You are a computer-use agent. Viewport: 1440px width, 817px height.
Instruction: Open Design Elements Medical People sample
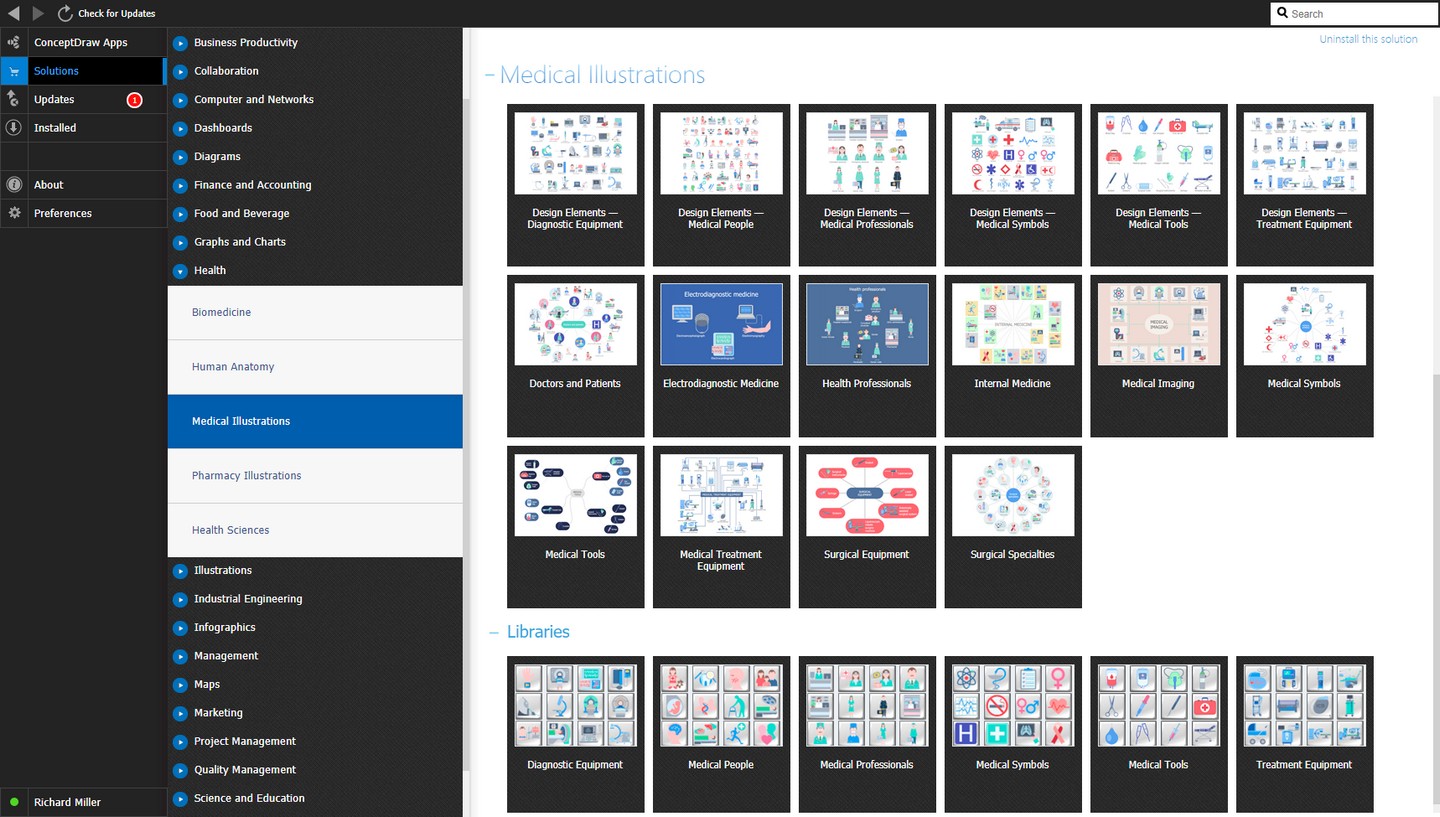pos(721,185)
